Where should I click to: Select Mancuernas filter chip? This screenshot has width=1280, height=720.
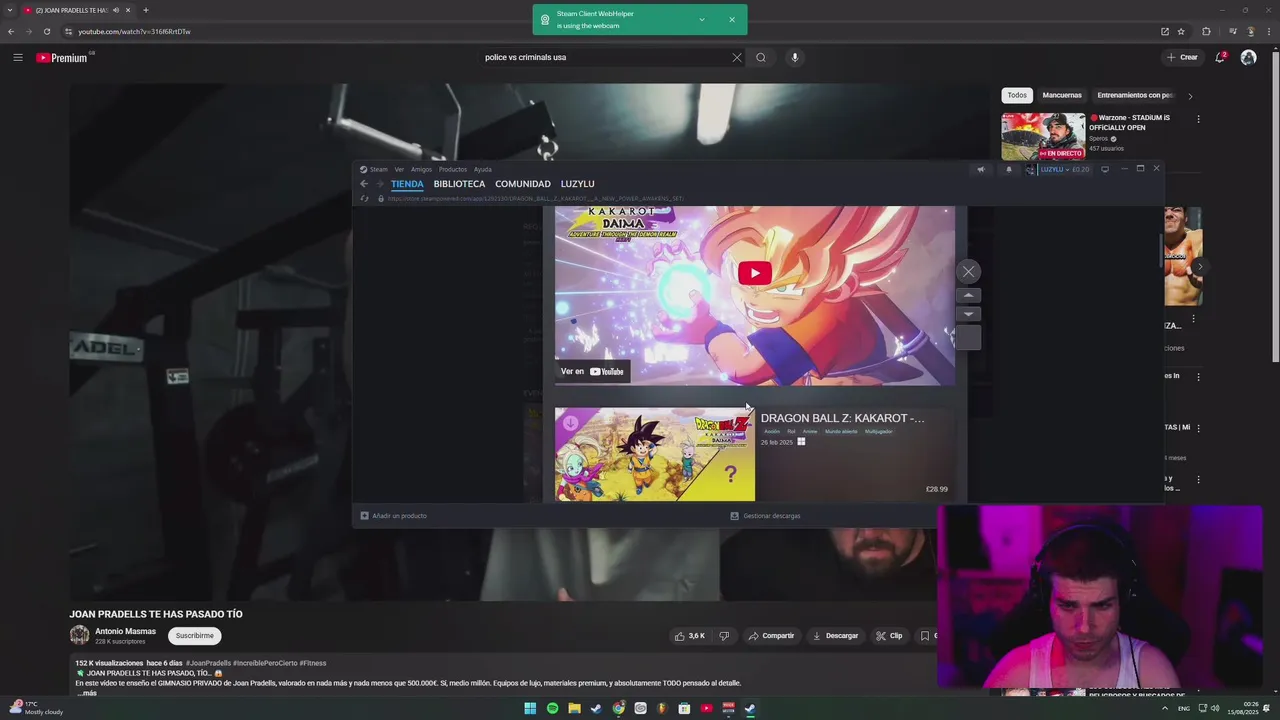pos(1062,95)
